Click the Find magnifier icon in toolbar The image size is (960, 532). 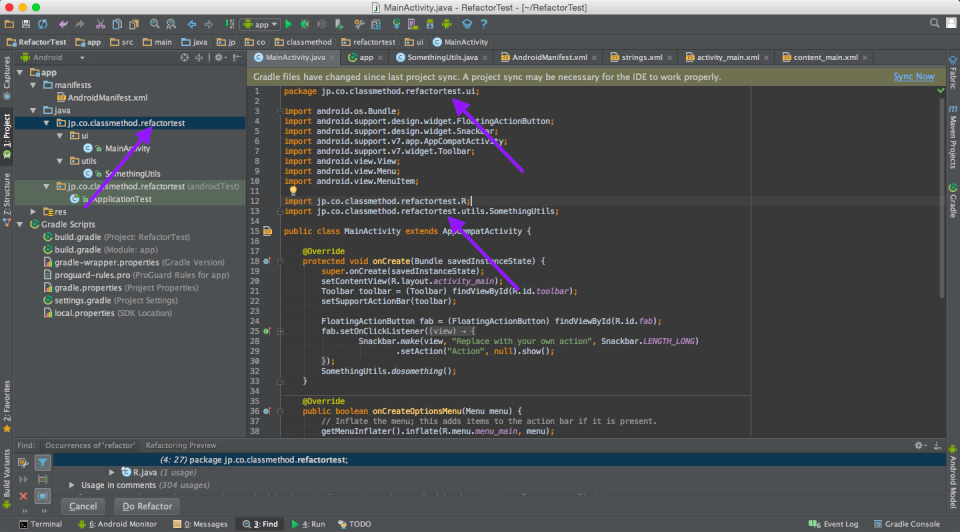point(154,24)
